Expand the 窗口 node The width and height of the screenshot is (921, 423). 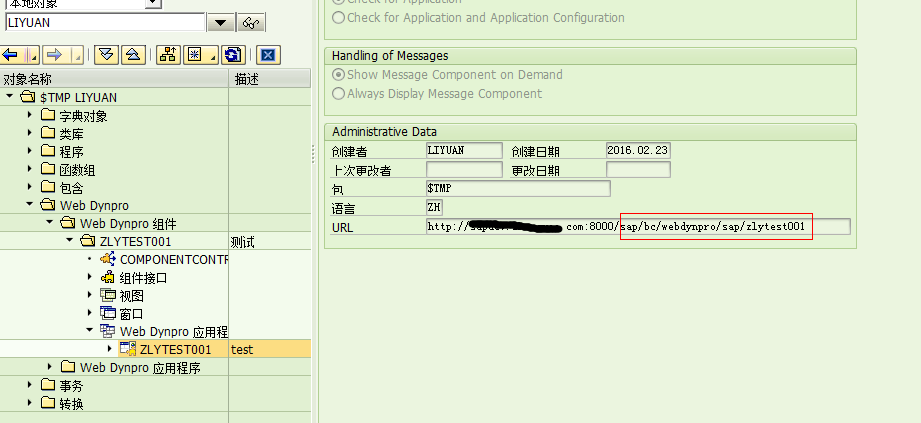click(89, 312)
